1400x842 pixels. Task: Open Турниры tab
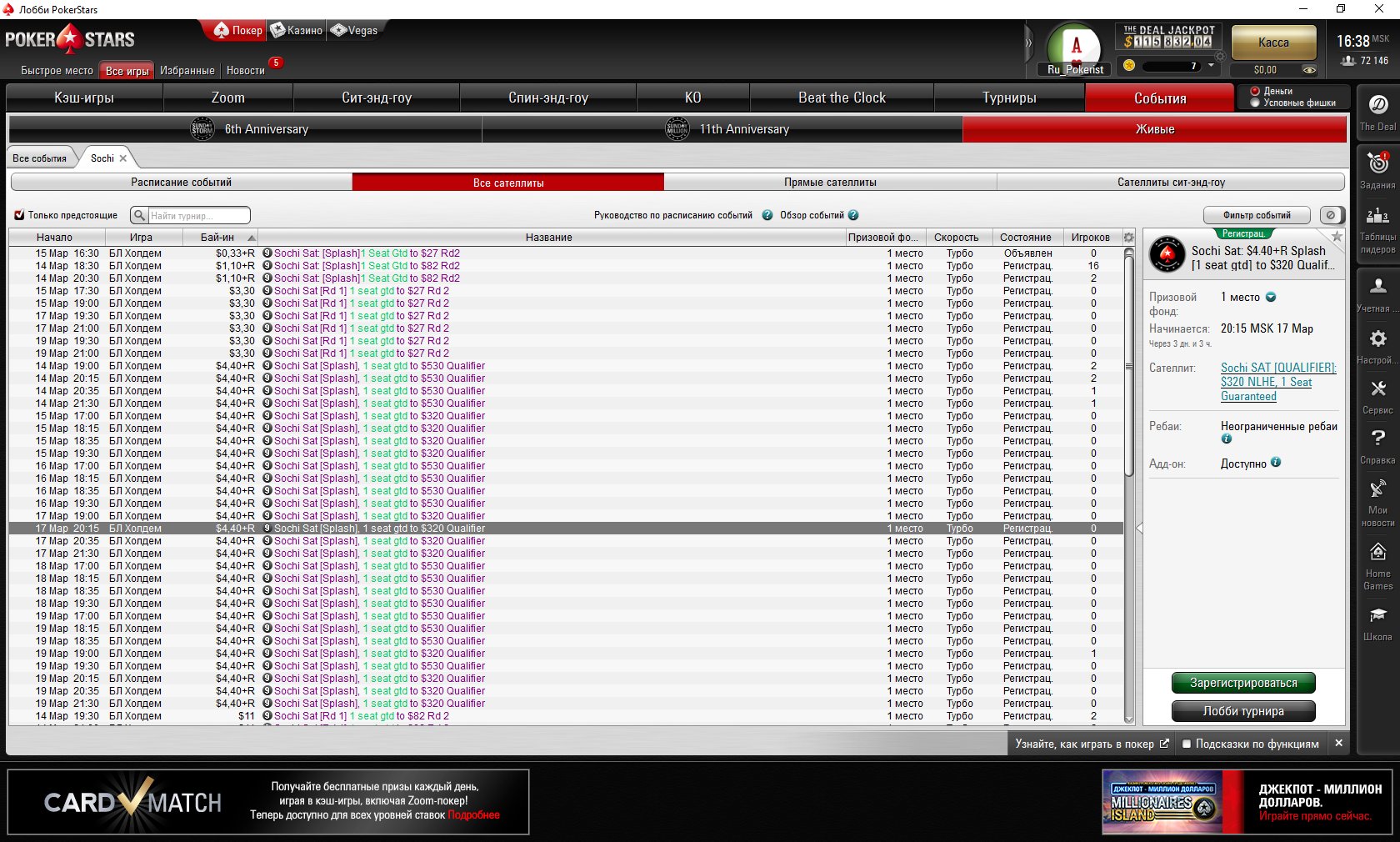pyautogui.click(x=1009, y=98)
